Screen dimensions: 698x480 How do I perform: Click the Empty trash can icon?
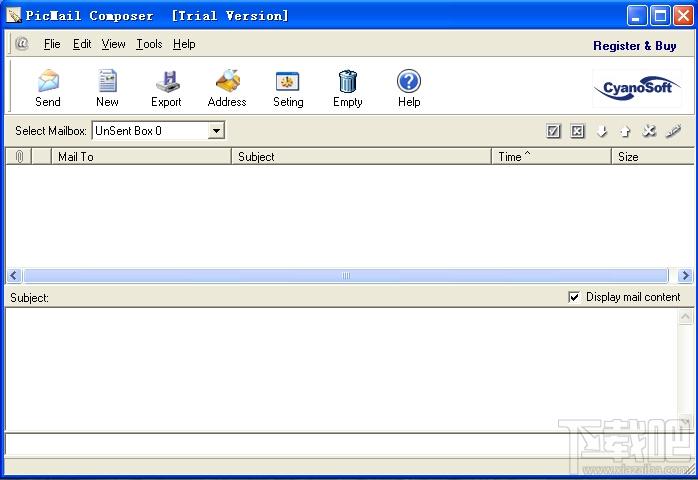348,89
